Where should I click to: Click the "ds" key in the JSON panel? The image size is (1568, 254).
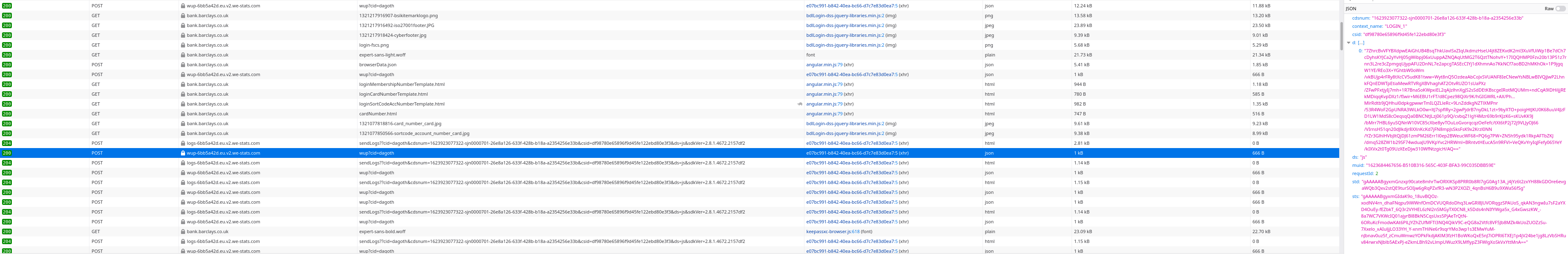click(x=1355, y=157)
